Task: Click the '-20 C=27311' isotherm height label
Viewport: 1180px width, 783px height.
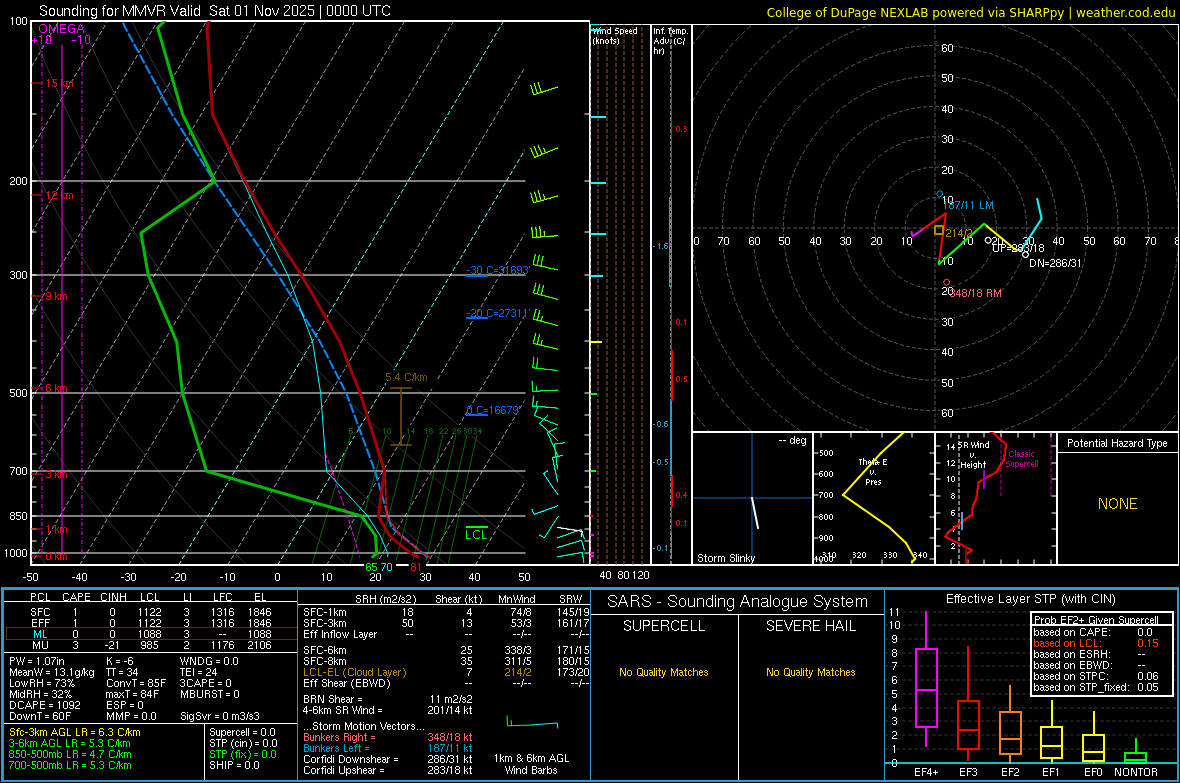Action: pyautogui.click(x=497, y=312)
